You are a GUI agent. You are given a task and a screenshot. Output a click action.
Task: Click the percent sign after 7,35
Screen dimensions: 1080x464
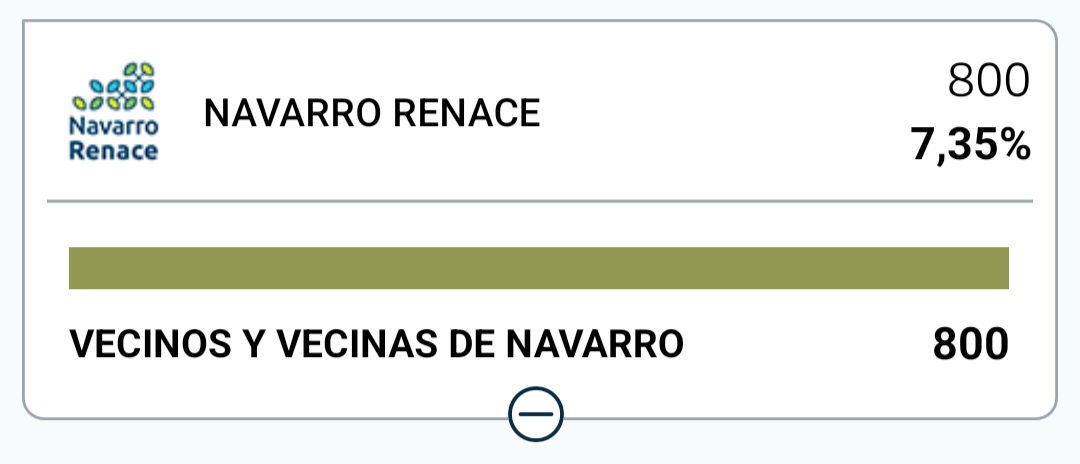click(1016, 147)
